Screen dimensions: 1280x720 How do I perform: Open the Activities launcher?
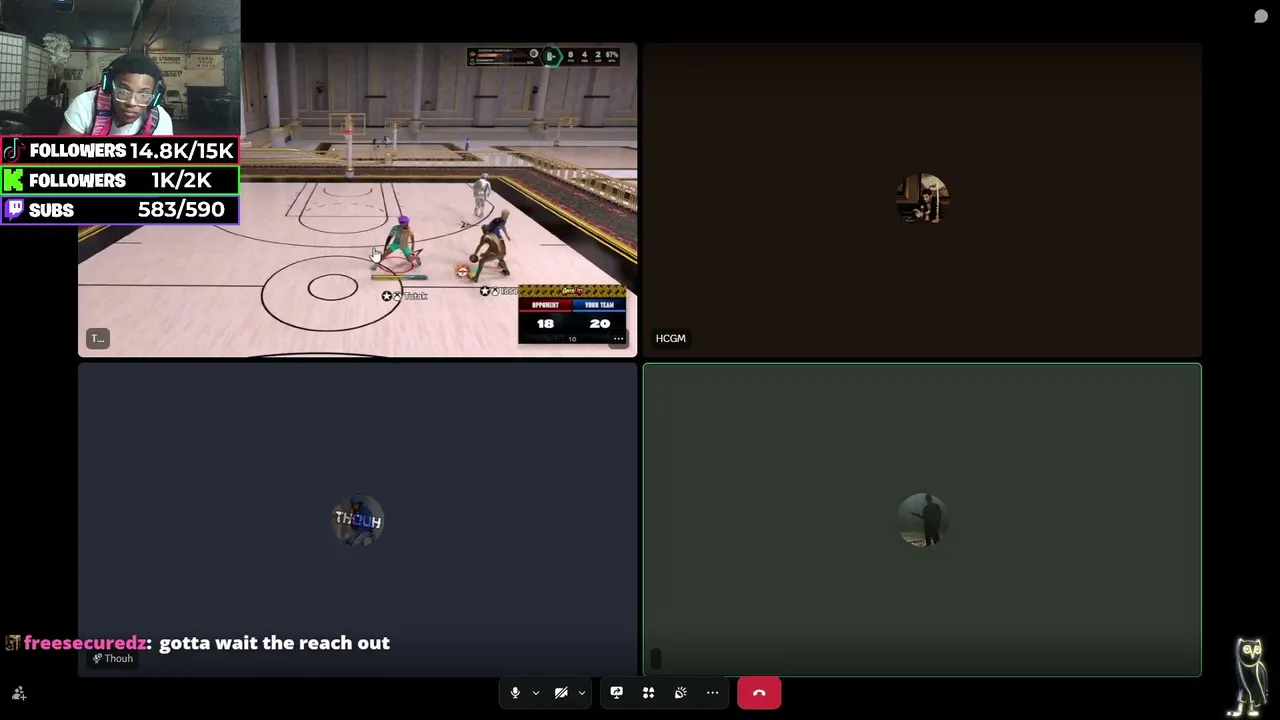point(648,693)
